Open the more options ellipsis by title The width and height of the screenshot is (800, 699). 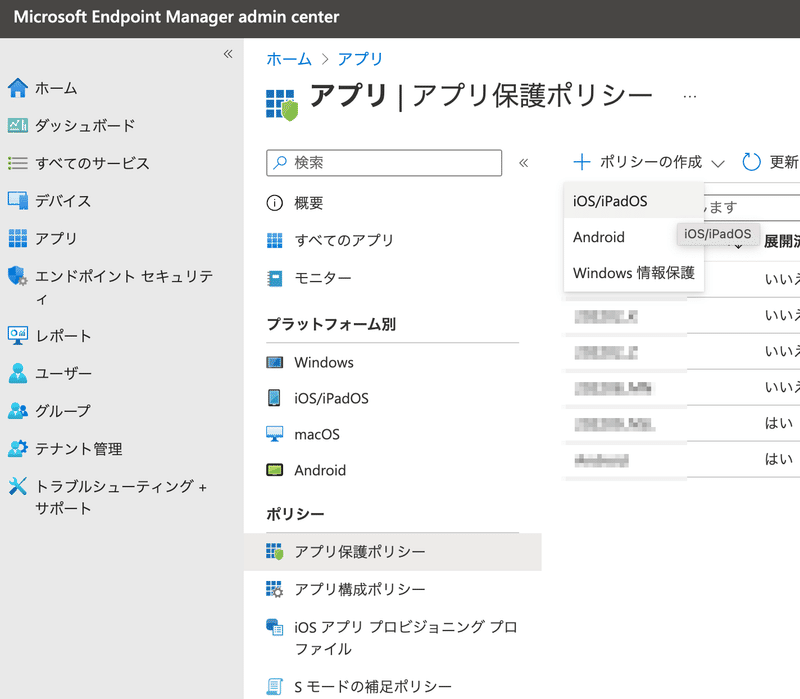click(690, 96)
